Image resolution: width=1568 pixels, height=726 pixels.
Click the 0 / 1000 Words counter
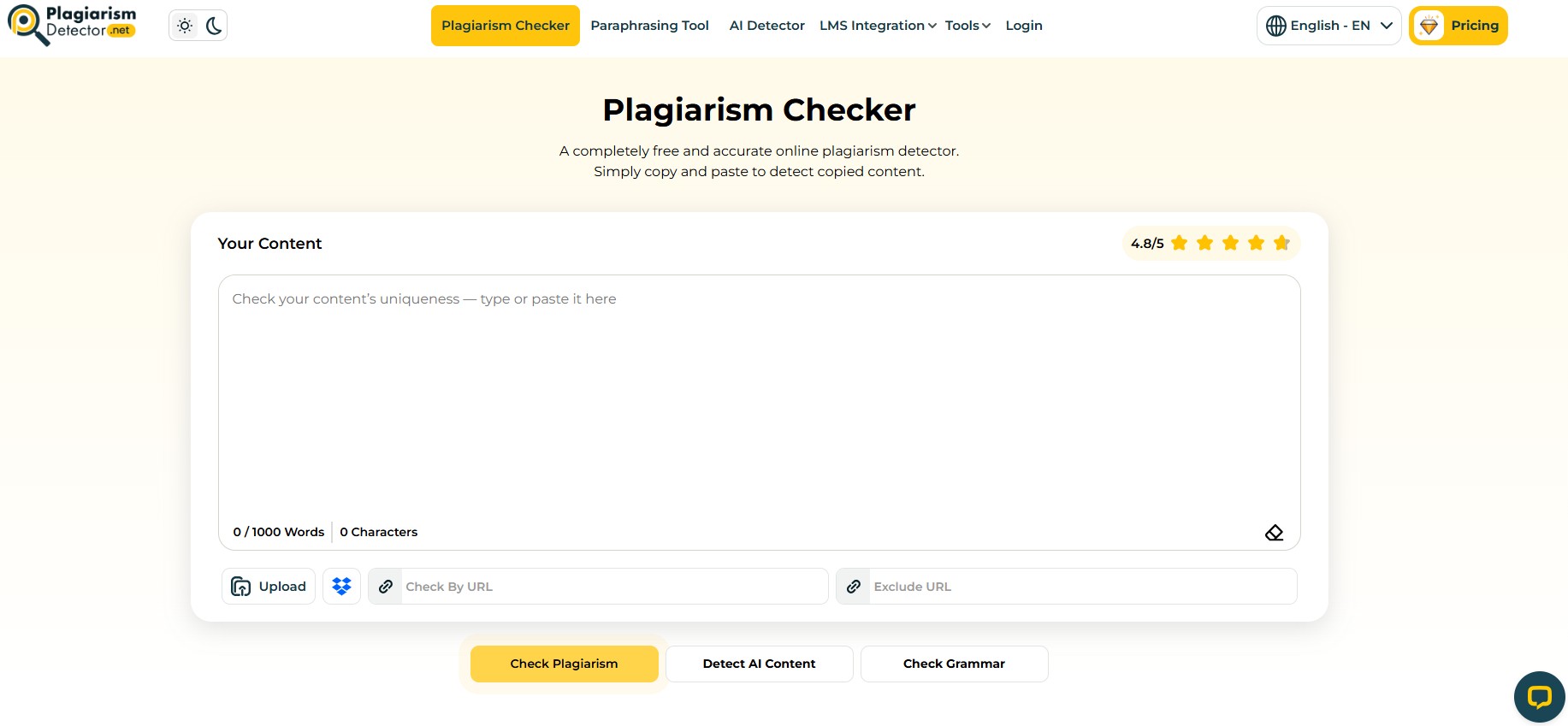point(279,532)
